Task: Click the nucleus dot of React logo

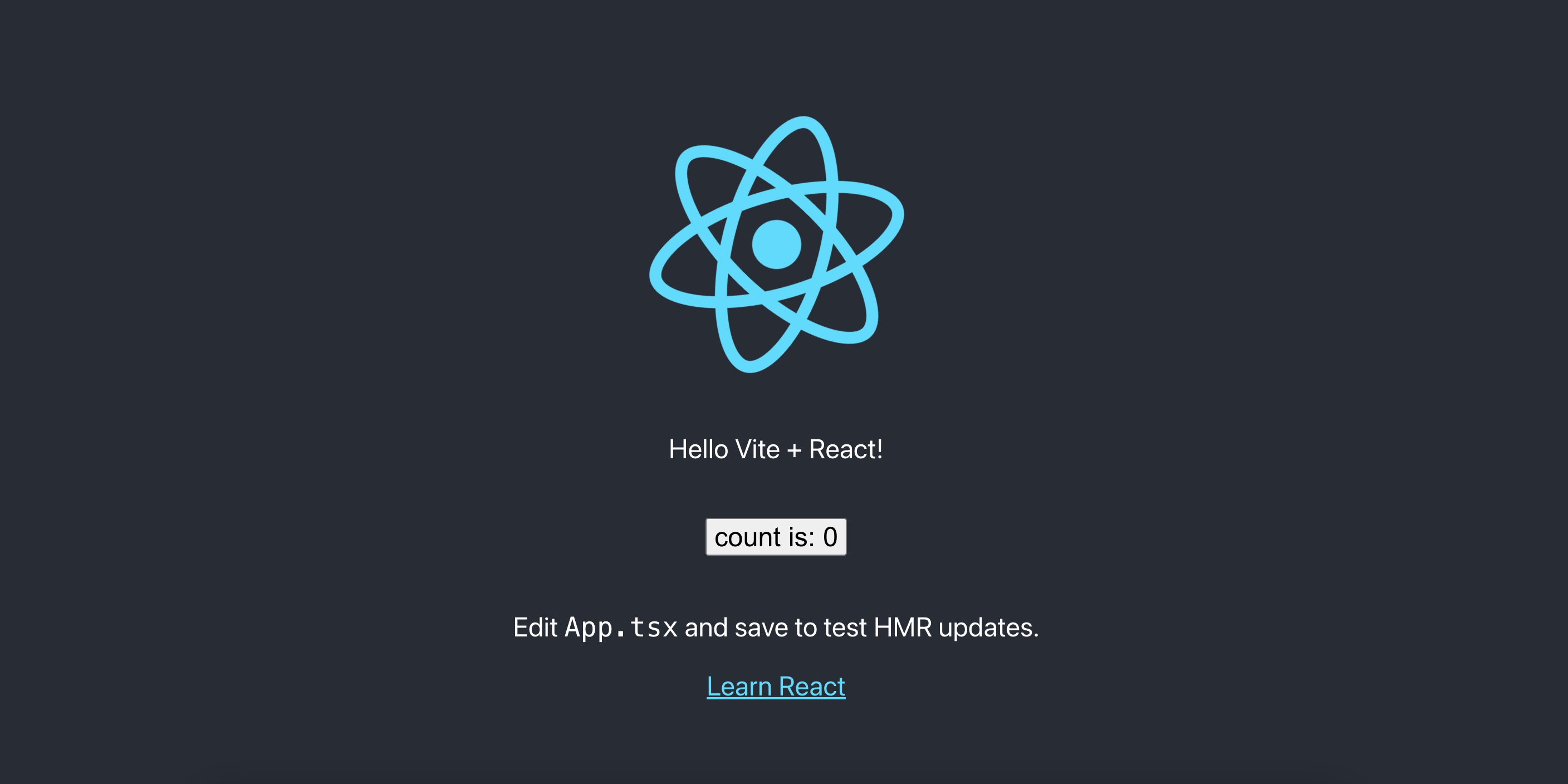Action: 776,244
